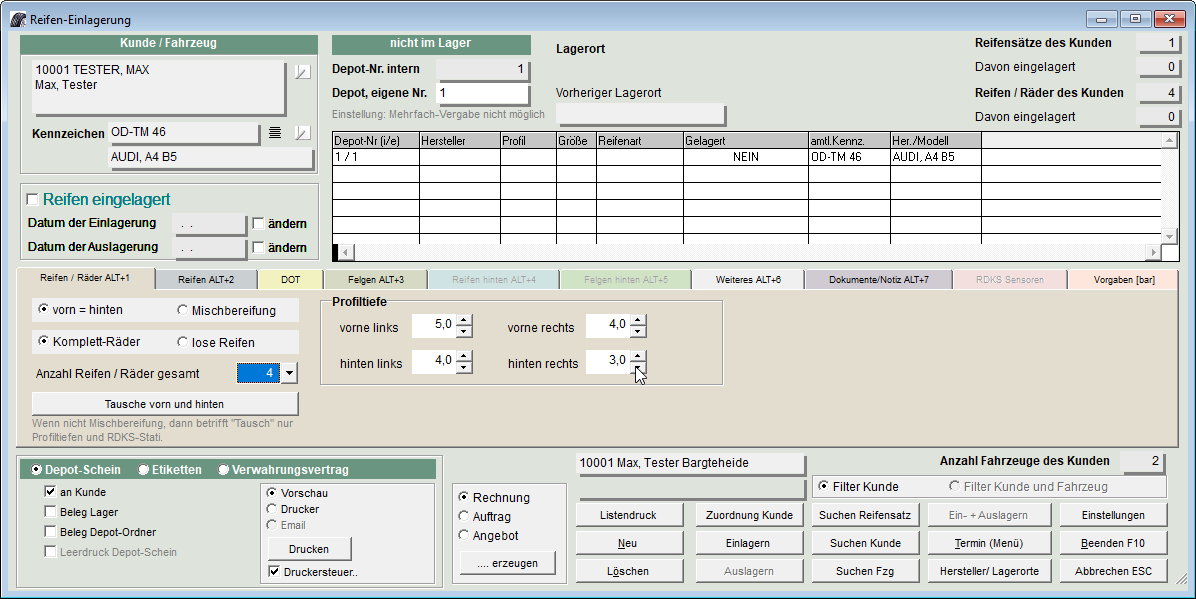Click the Depot, eigene Nr. input field
Image resolution: width=1196 pixels, height=599 pixels.
pos(482,93)
